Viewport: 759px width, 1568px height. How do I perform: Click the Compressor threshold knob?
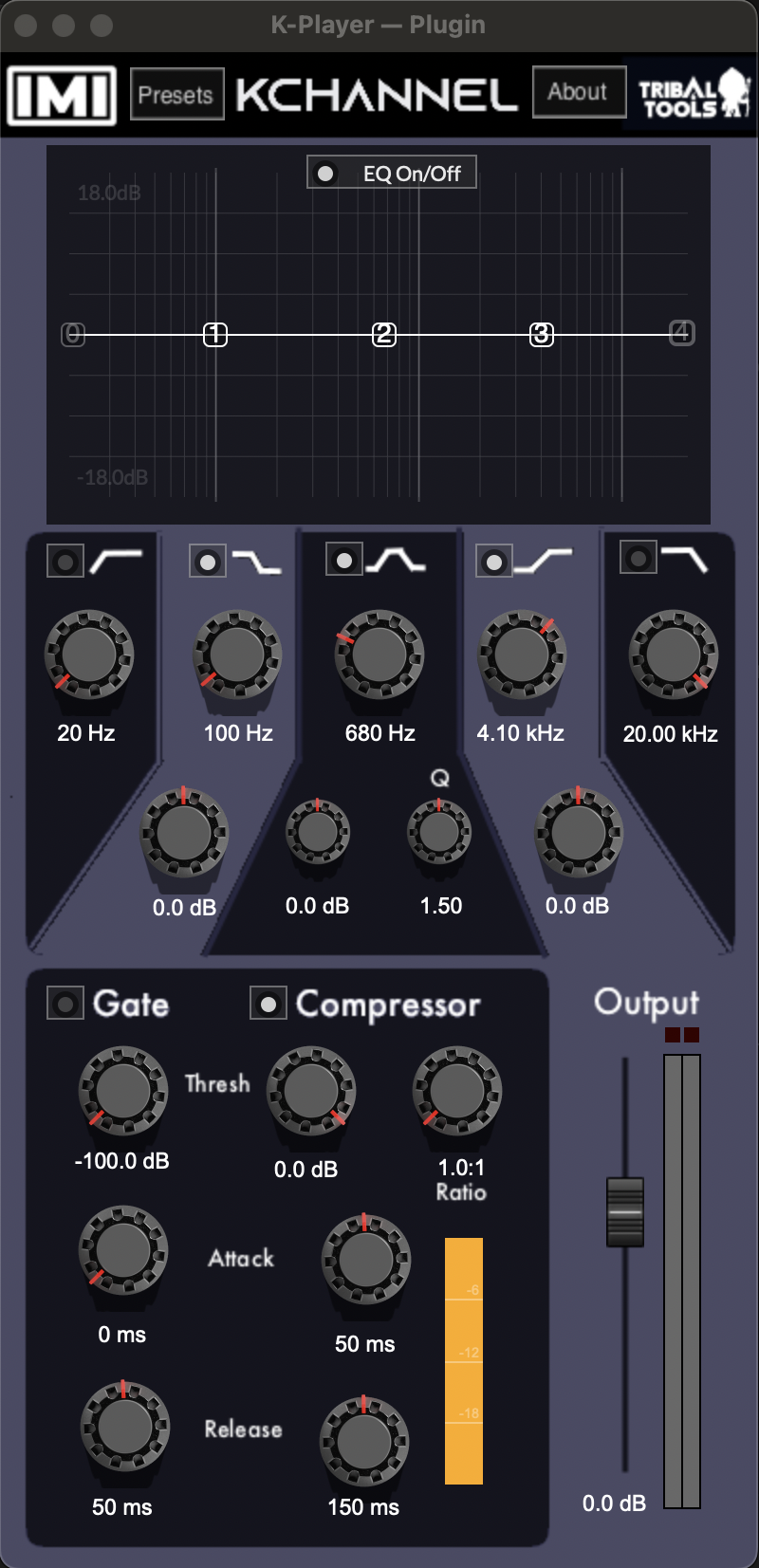click(x=310, y=1092)
